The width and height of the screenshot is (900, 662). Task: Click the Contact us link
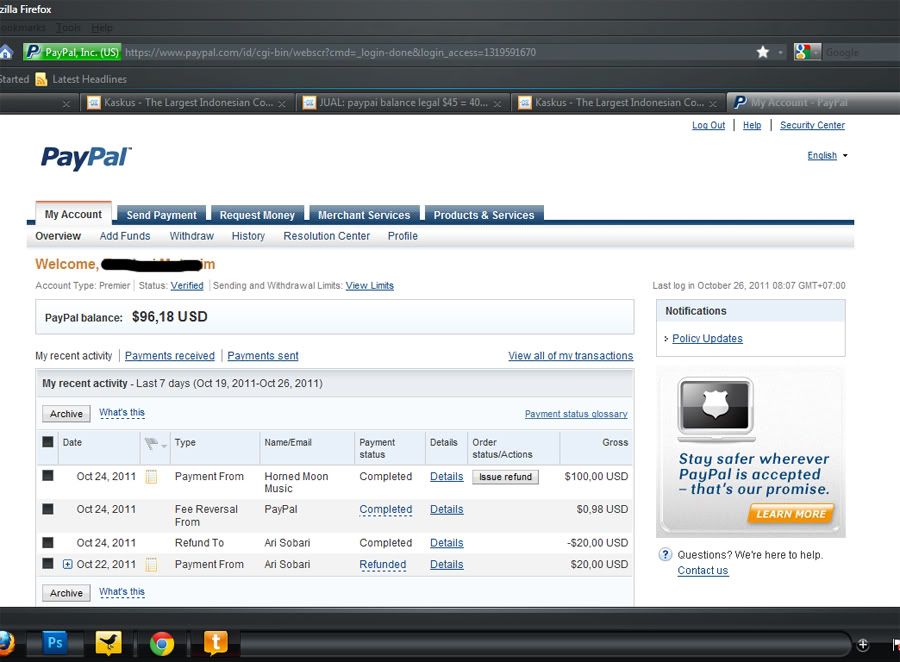point(703,570)
